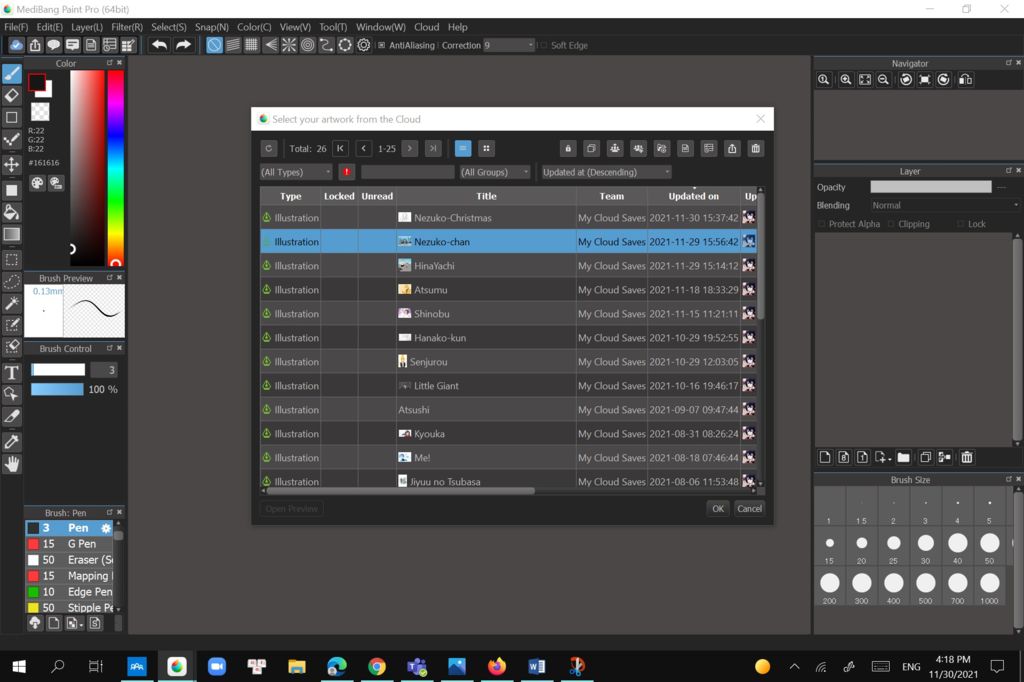Select the Eraser tool in the left toolbar

(12, 95)
